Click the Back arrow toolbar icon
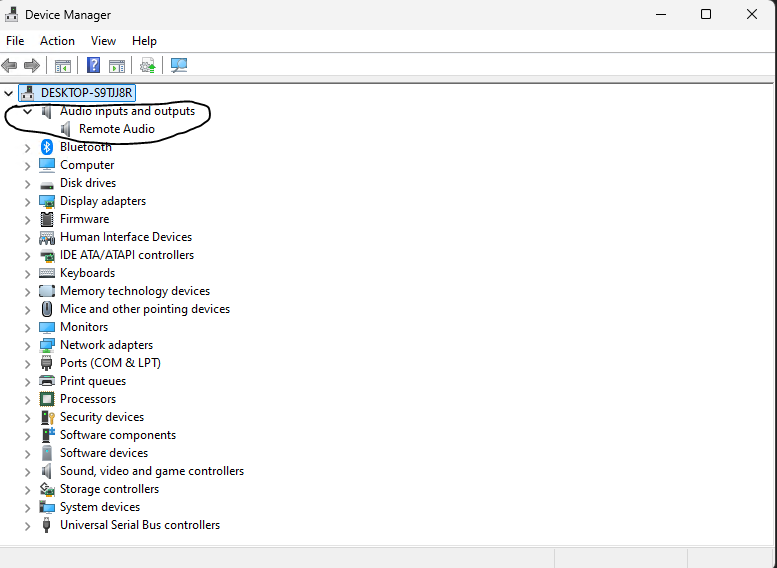This screenshot has height=568, width=777. (9, 65)
